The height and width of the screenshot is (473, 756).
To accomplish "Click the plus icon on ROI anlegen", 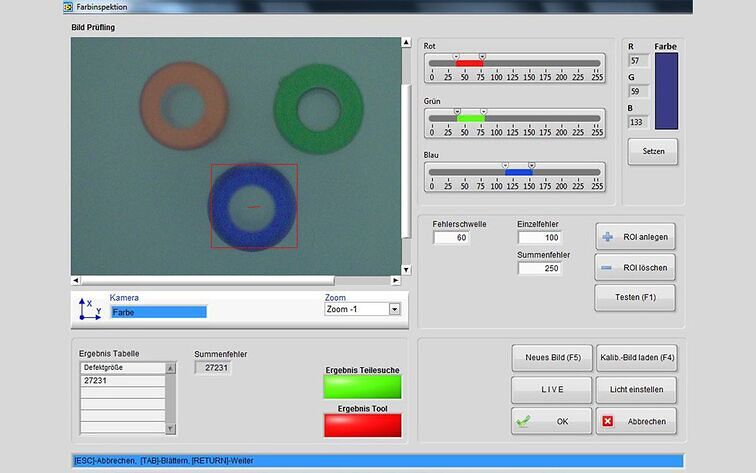I will (x=608, y=237).
